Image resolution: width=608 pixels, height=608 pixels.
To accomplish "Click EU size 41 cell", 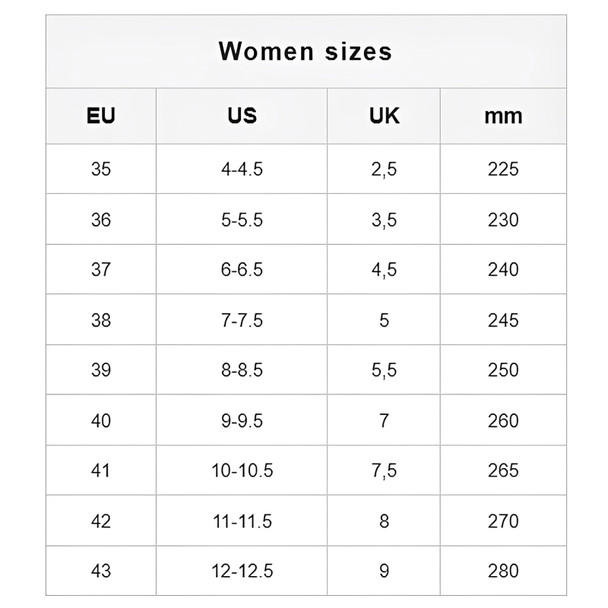I will 101,470.
